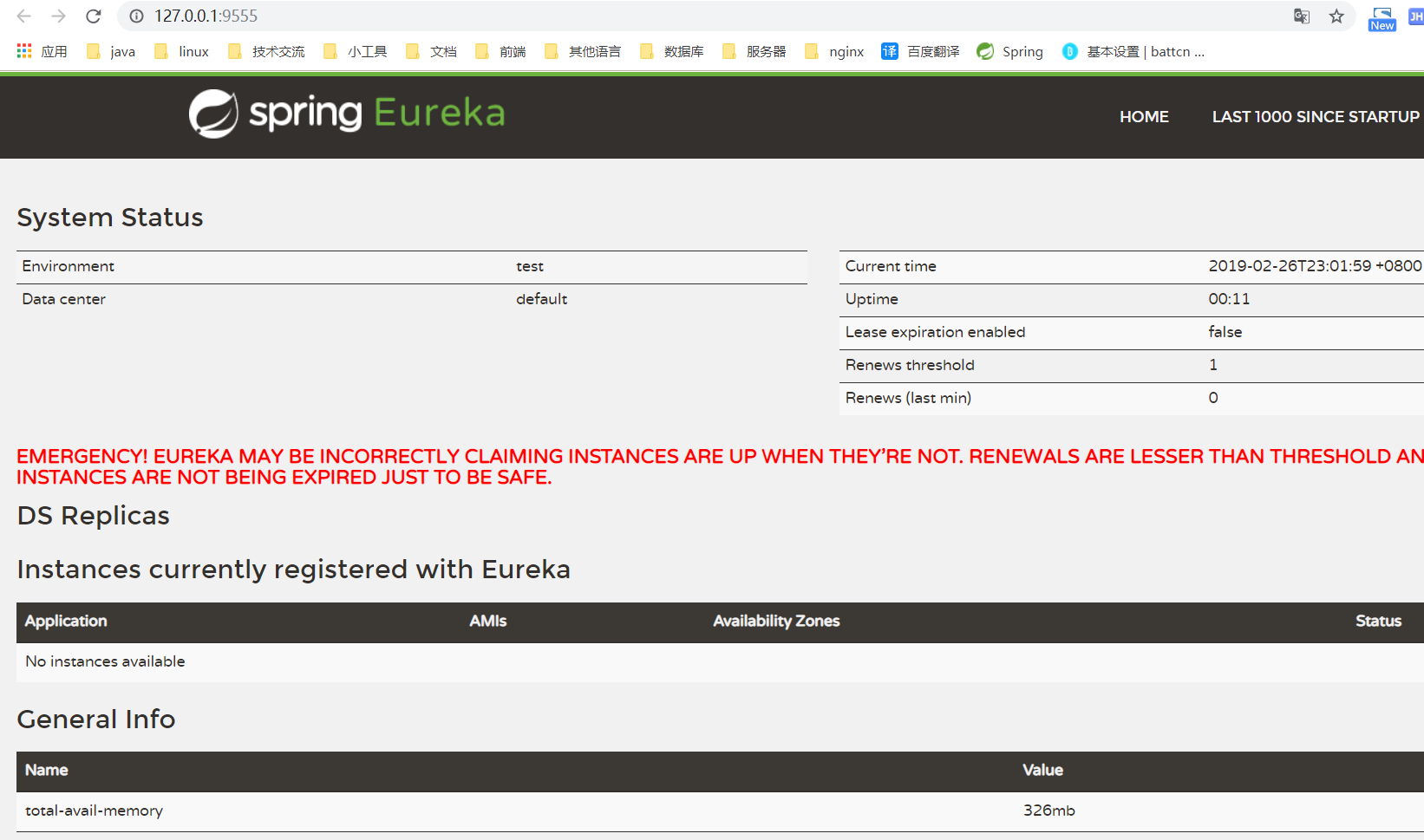Click the Status column header
Viewport: 1424px width, 840px height.
tap(1378, 621)
